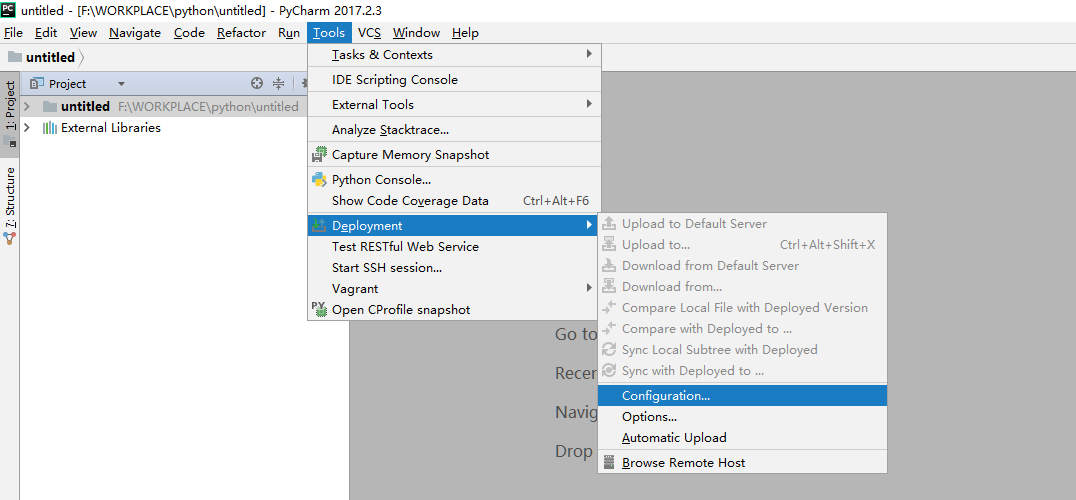Click the Browse Remote Host icon
The image size is (1076, 500).
(x=609, y=462)
